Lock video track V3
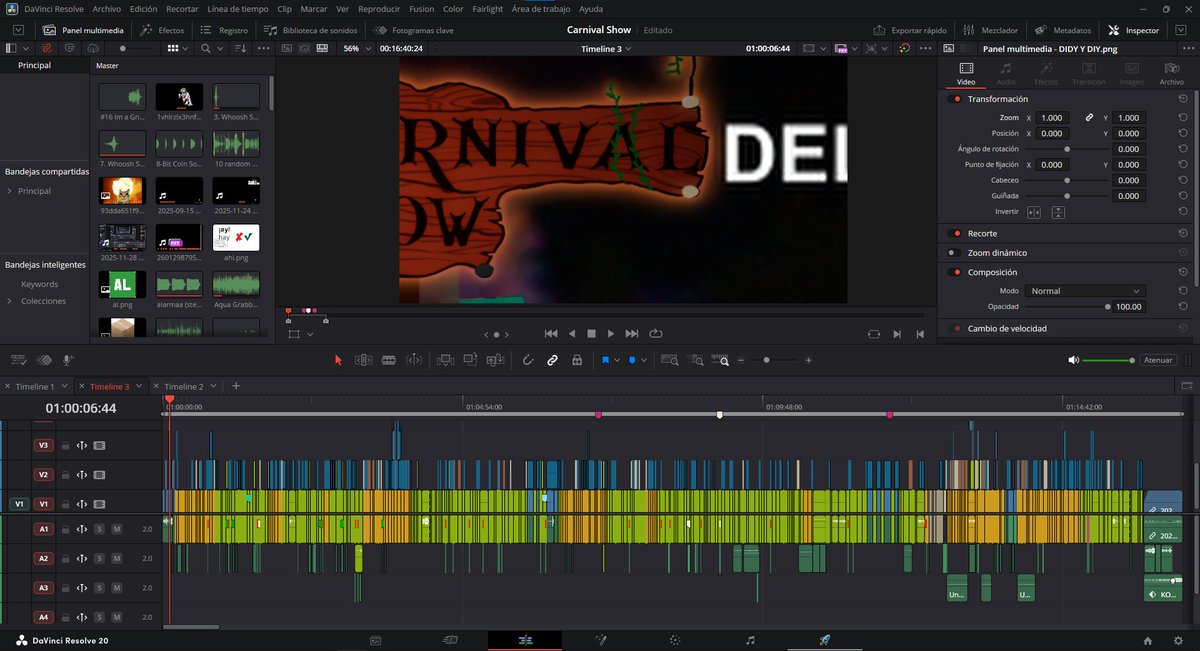Screen dimensions: 1200x651 pyautogui.click(x=66, y=446)
